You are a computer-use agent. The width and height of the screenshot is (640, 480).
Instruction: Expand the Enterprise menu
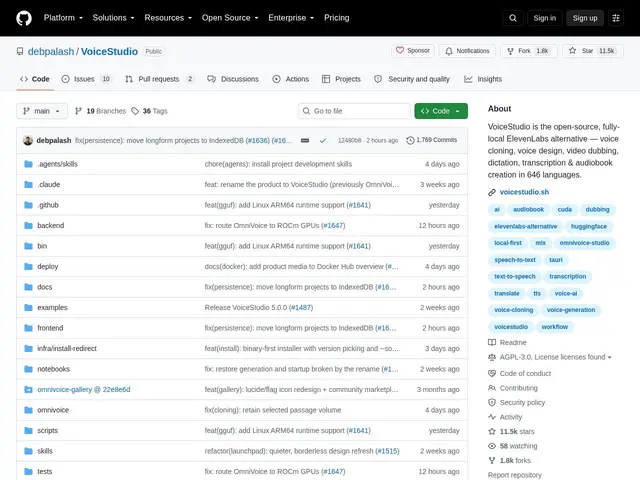click(291, 18)
